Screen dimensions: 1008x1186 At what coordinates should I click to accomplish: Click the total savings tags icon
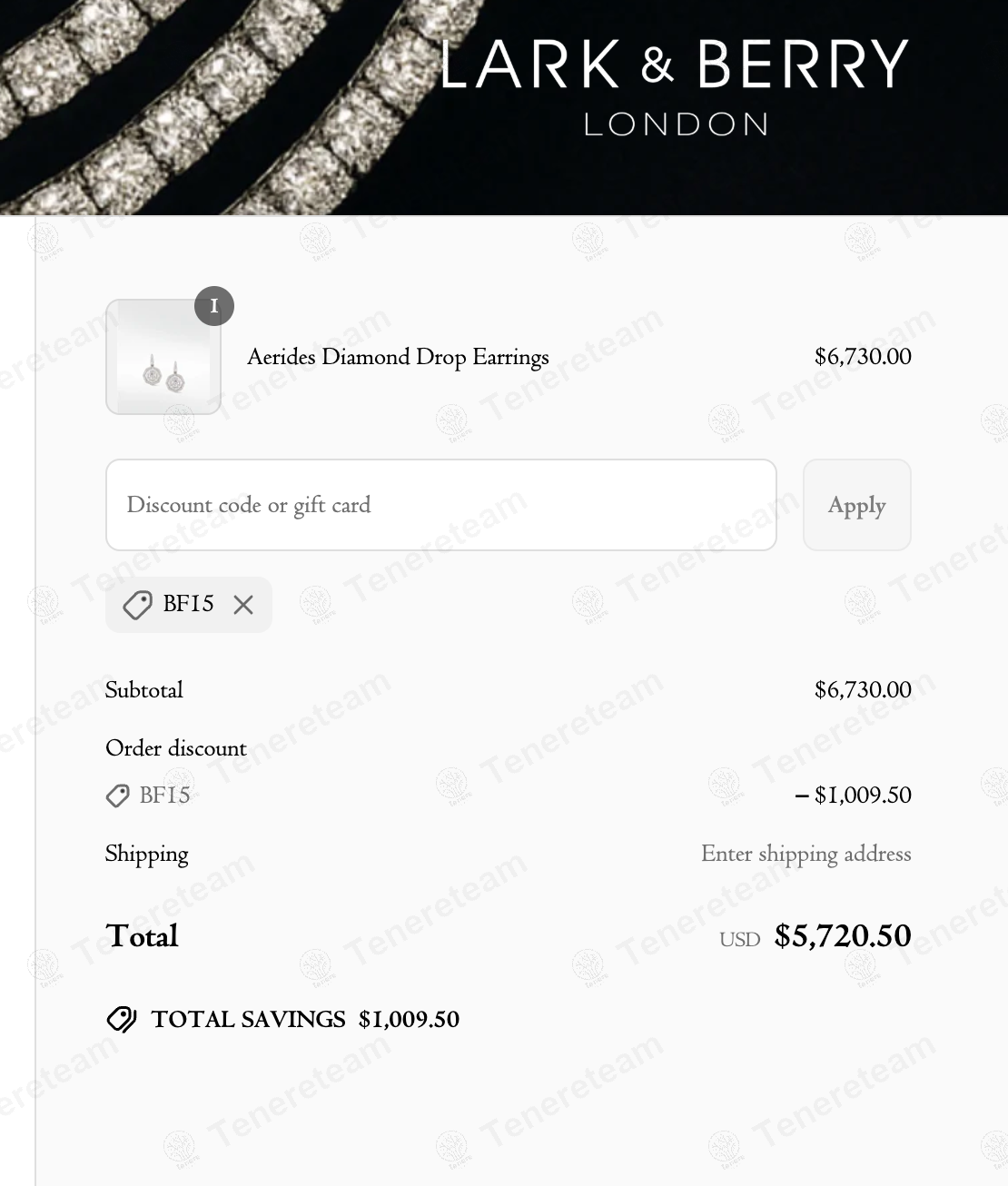coord(121,1020)
